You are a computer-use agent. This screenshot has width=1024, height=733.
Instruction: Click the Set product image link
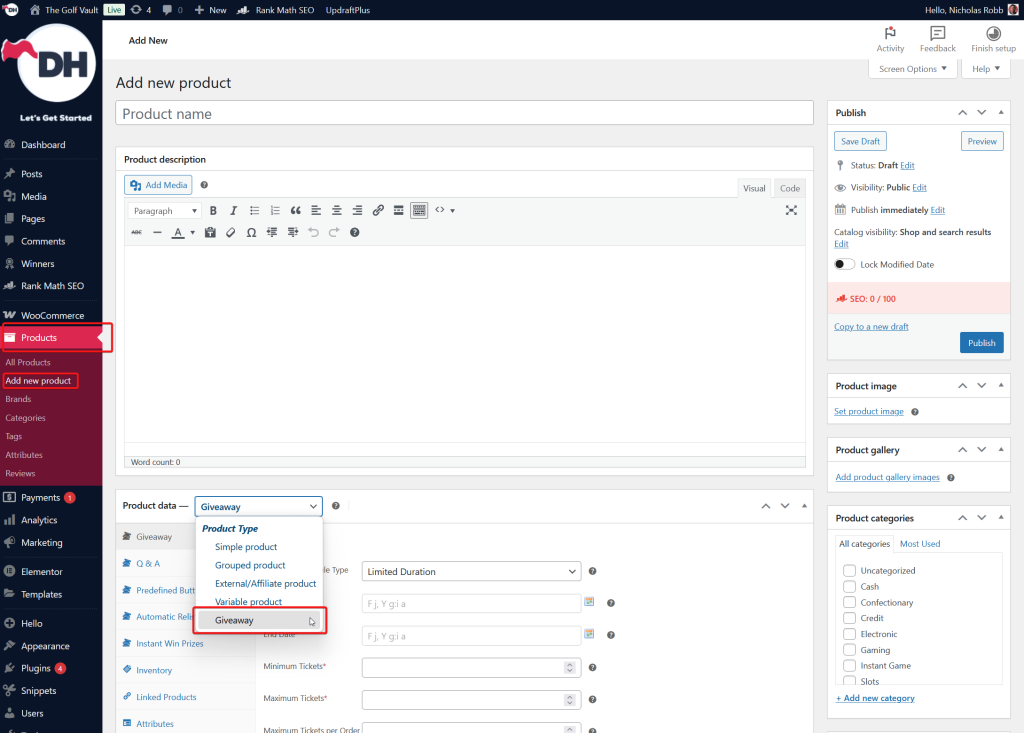(869, 411)
